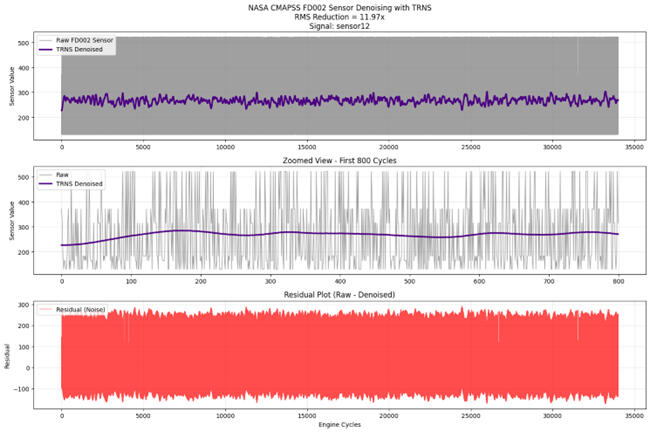Select x-tick '300' below the zoomed view
This screenshot has width=650, height=432.
coord(270,281)
